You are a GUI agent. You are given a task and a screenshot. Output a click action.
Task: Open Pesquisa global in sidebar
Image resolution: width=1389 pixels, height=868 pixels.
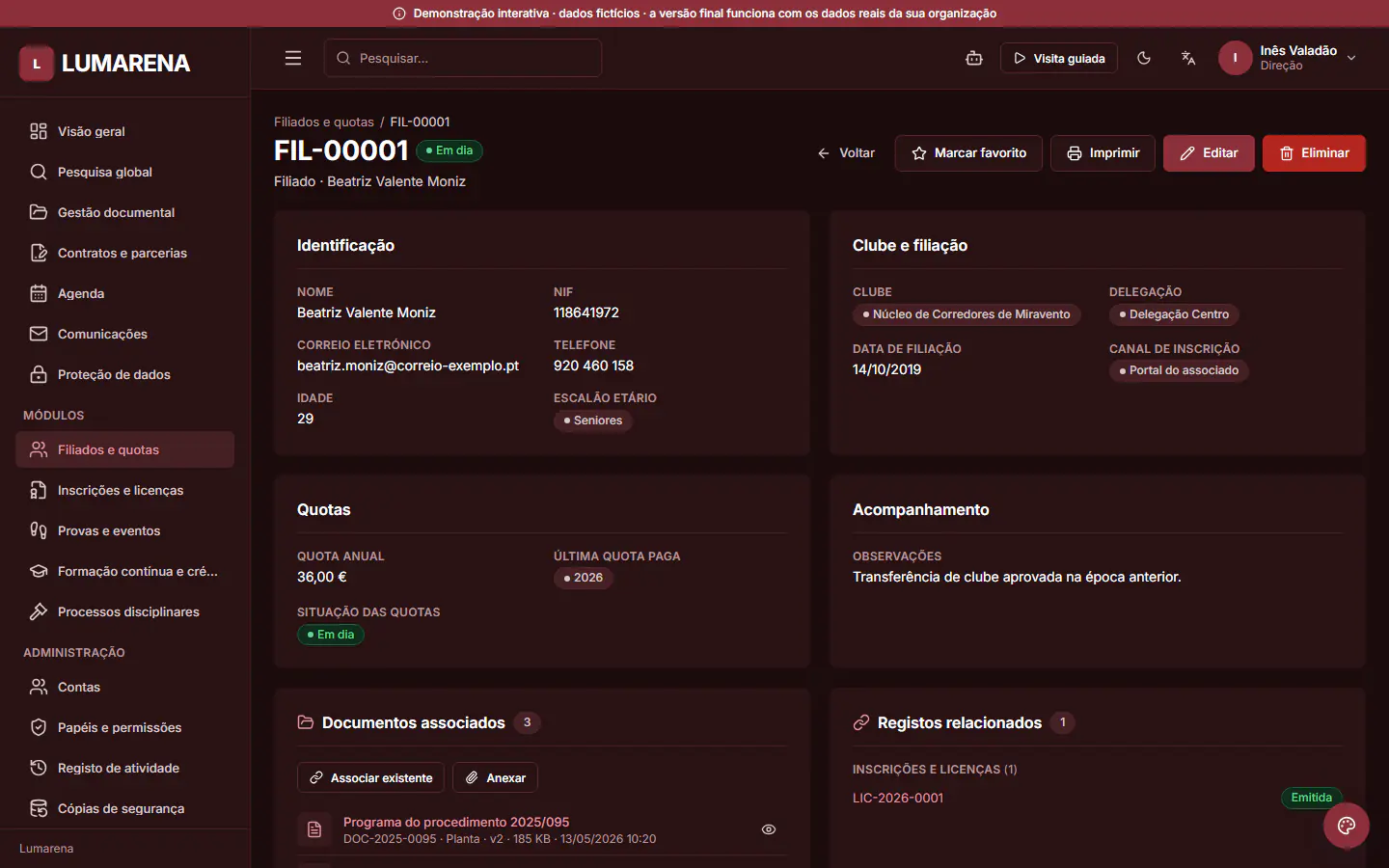124,172
